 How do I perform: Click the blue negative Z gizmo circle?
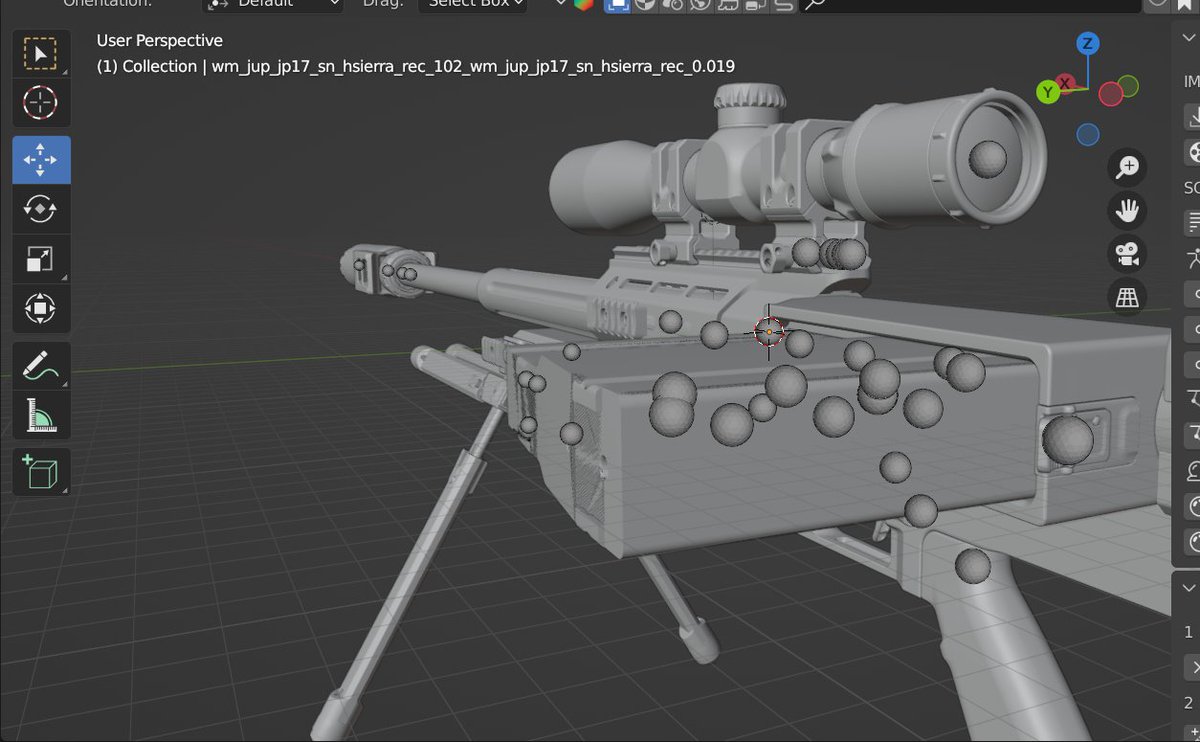pos(1088,134)
